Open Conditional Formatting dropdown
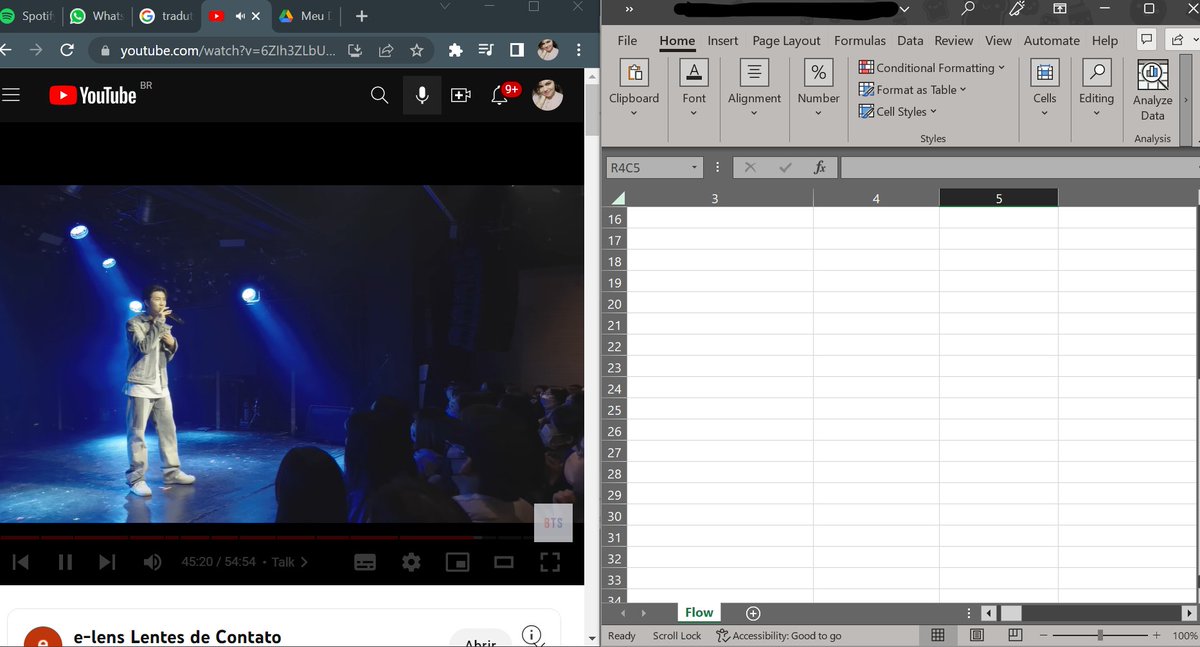This screenshot has width=1200, height=647. [x=932, y=68]
